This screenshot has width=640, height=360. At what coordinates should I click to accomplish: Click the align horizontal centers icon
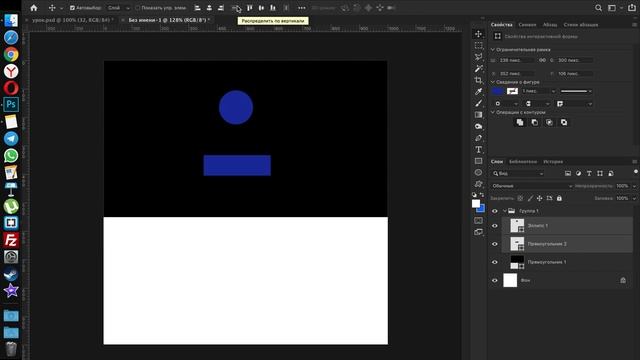[209, 8]
